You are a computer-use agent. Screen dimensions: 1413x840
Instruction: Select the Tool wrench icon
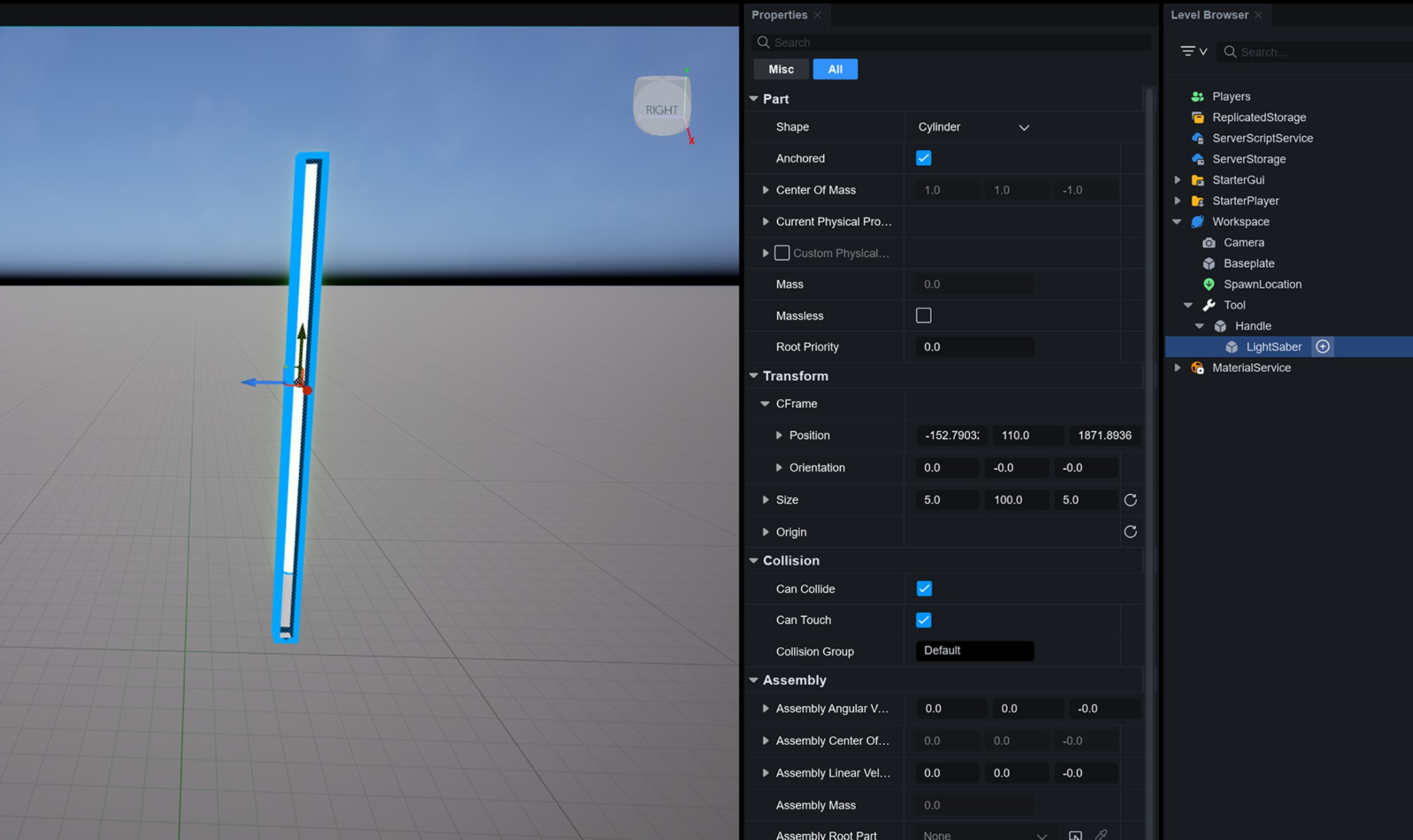click(1209, 305)
